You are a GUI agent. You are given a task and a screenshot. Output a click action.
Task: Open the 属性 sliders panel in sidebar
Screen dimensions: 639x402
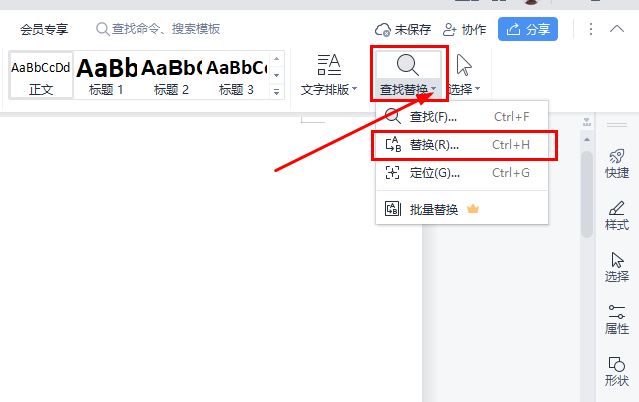click(617, 319)
